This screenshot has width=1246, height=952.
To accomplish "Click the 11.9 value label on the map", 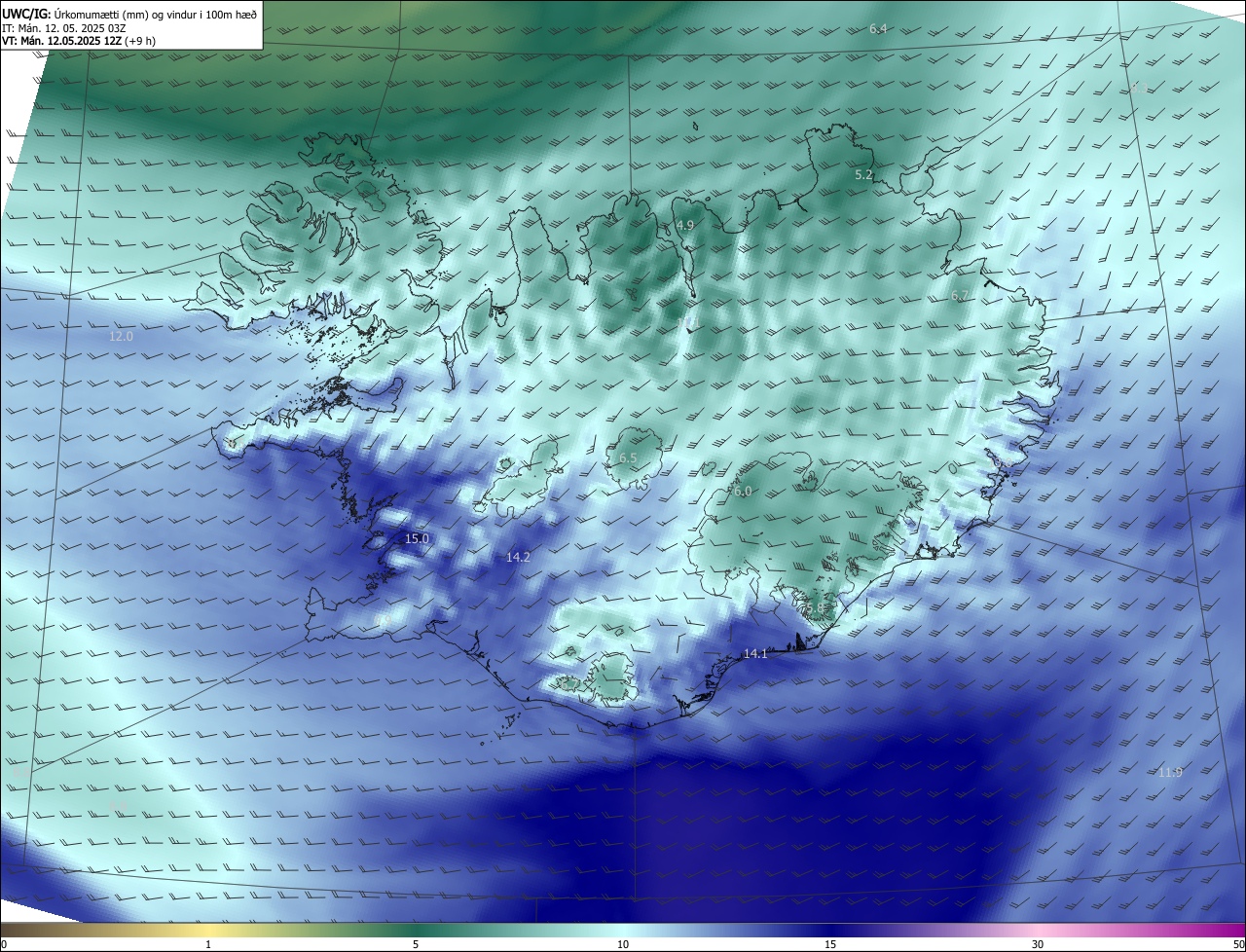I will tap(1170, 772).
